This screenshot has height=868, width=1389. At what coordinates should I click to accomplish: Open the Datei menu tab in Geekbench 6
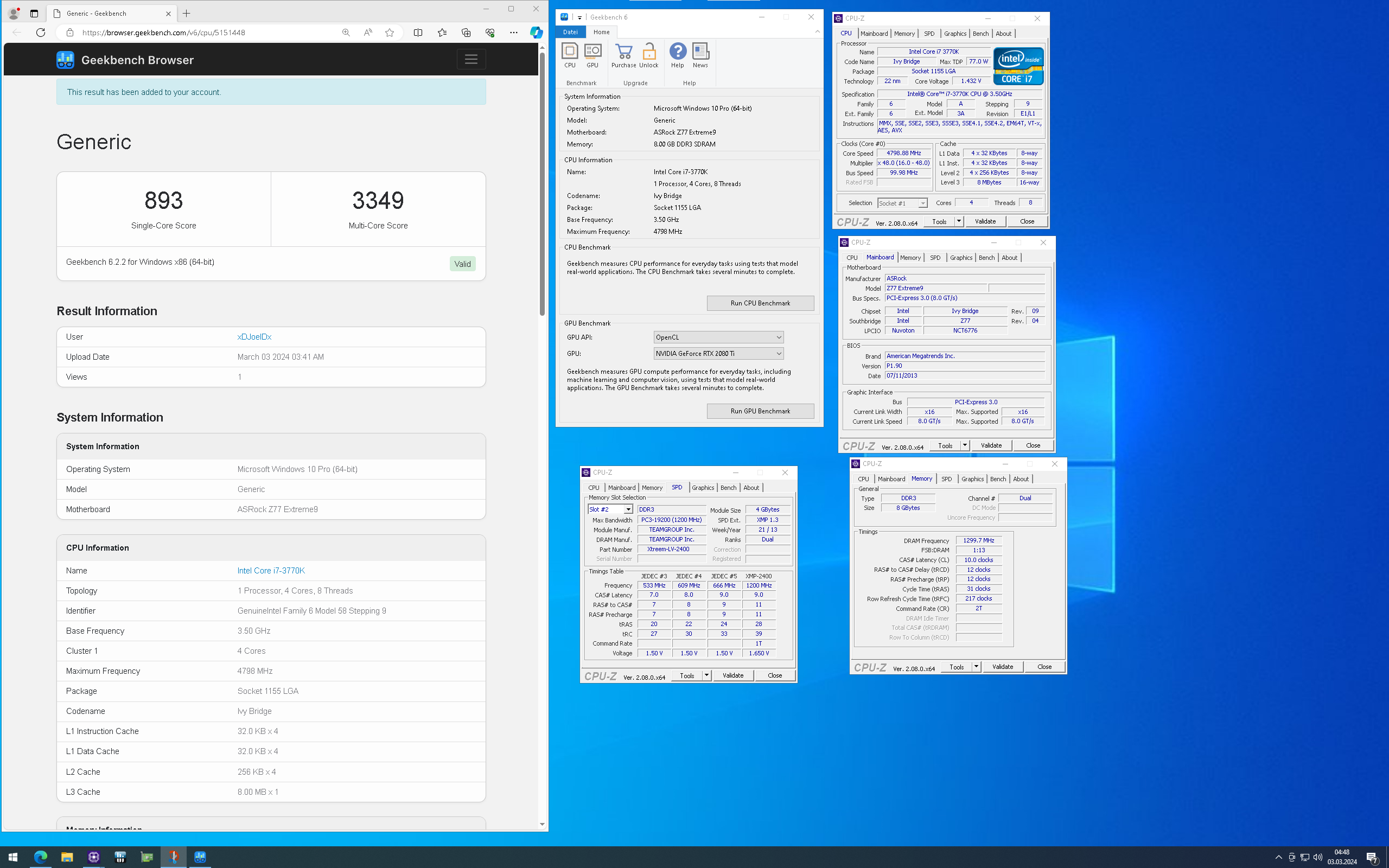pyautogui.click(x=571, y=32)
